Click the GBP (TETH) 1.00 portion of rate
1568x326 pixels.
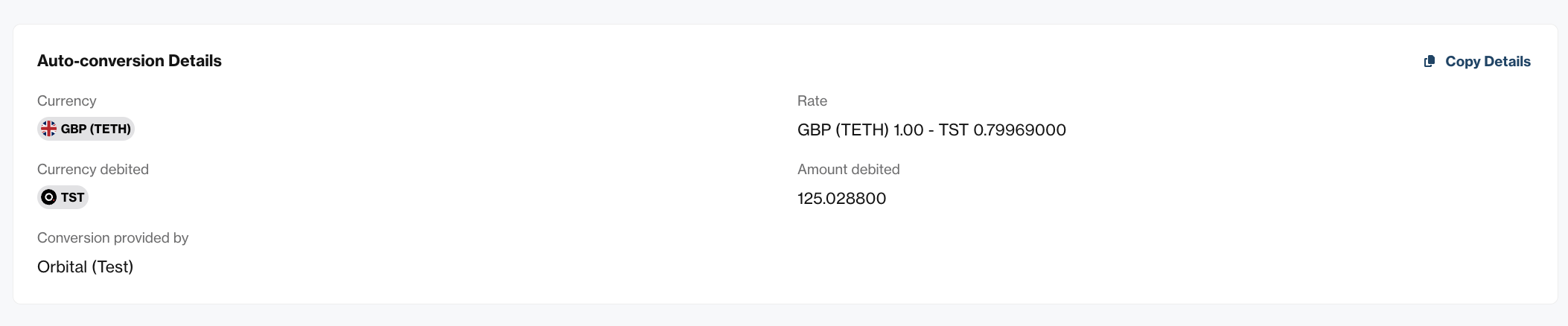pos(861,130)
